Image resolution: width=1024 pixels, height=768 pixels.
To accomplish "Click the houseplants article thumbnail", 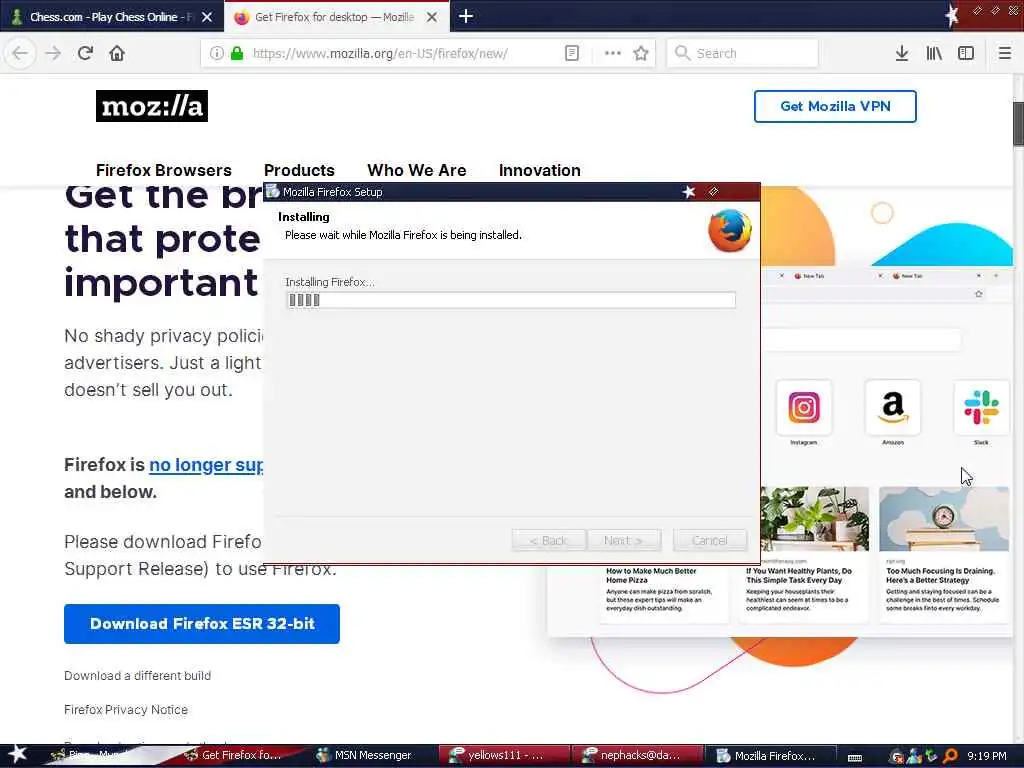I will pyautogui.click(x=814, y=519).
